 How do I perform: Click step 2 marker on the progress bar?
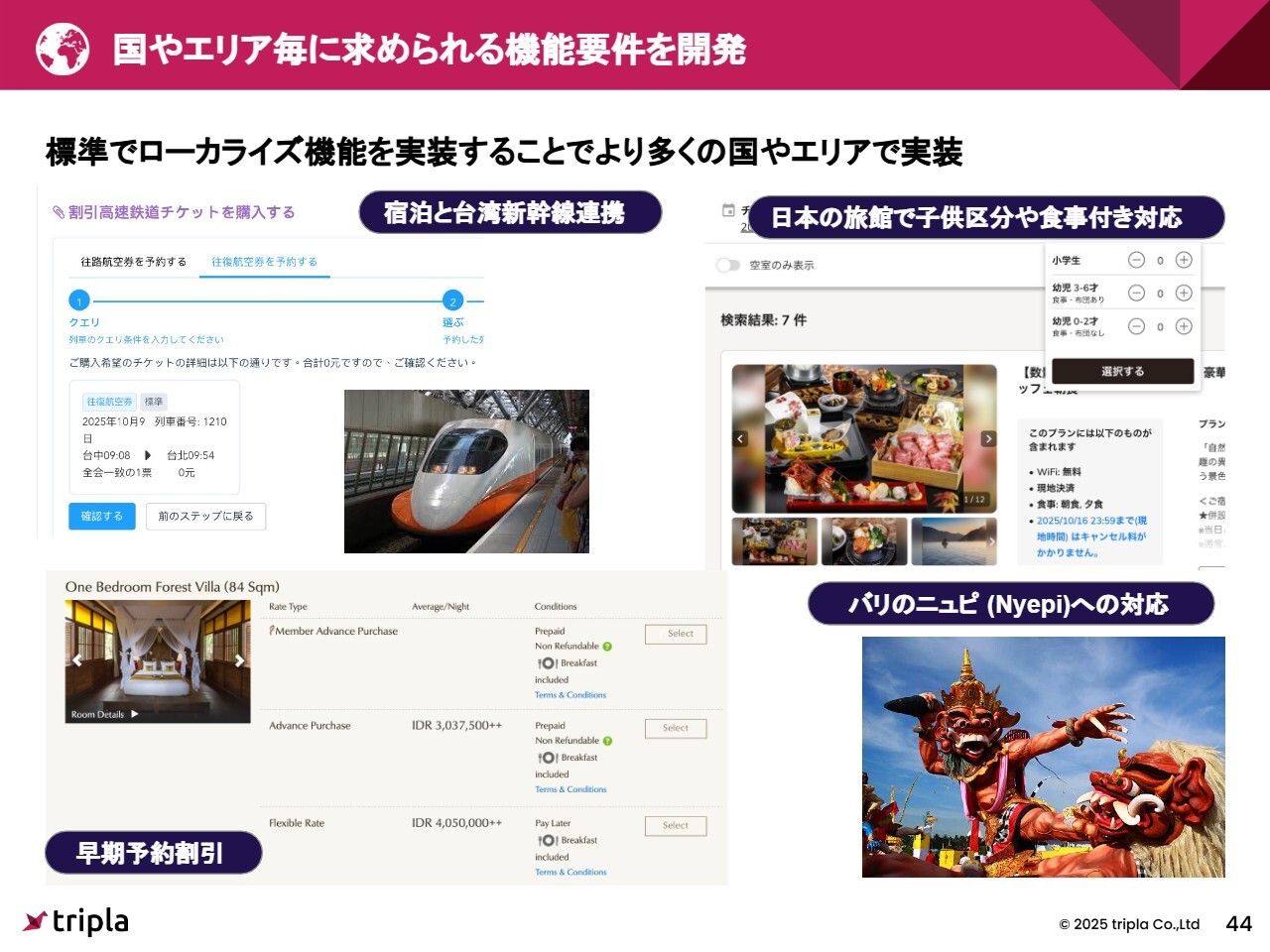pos(452,300)
